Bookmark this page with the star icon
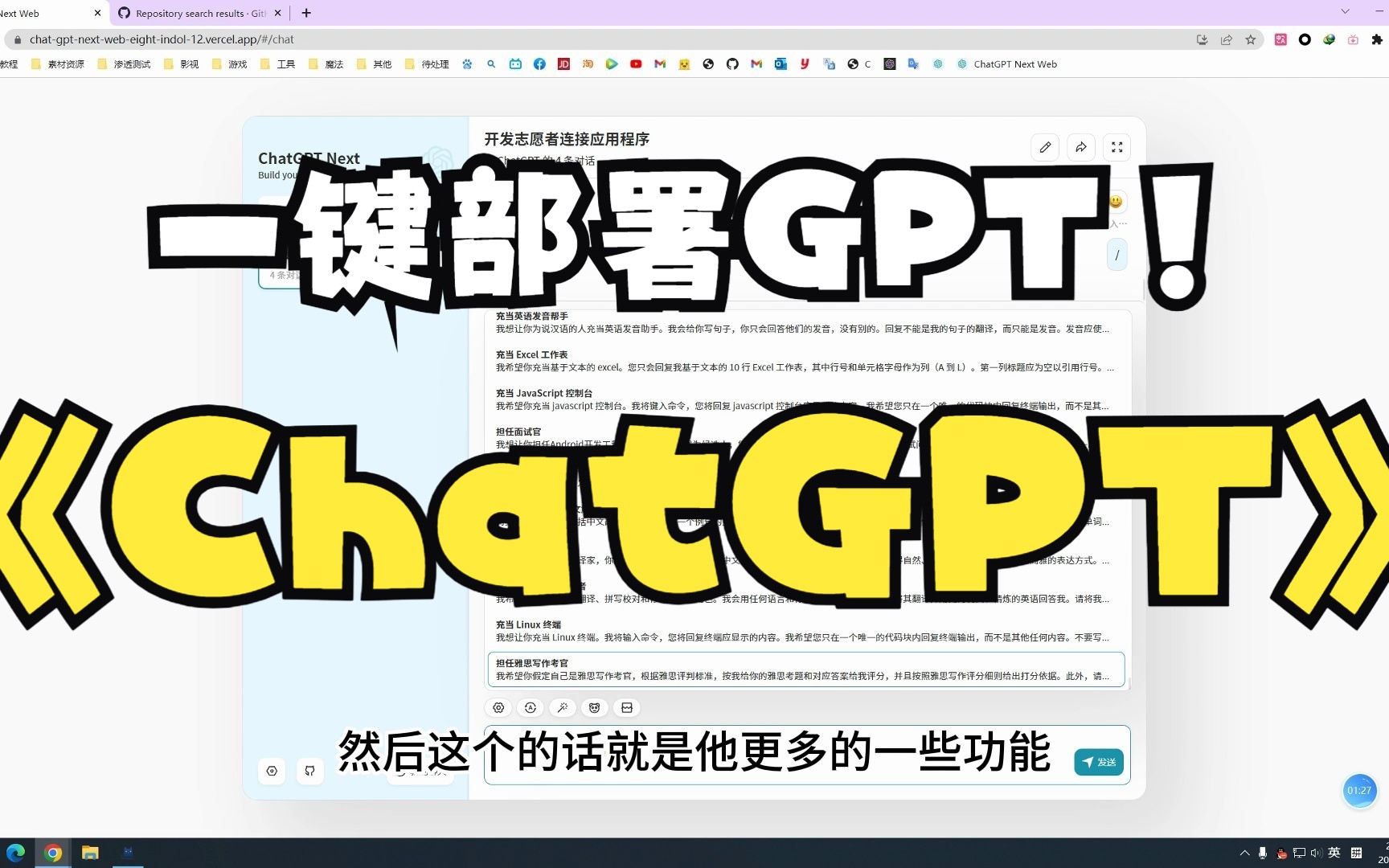 tap(1250, 39)
